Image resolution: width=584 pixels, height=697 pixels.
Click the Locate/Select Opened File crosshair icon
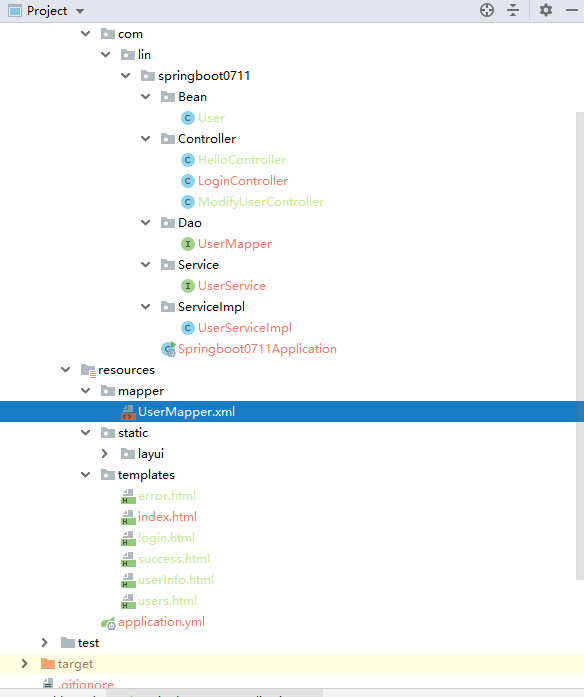pos(487,10)
